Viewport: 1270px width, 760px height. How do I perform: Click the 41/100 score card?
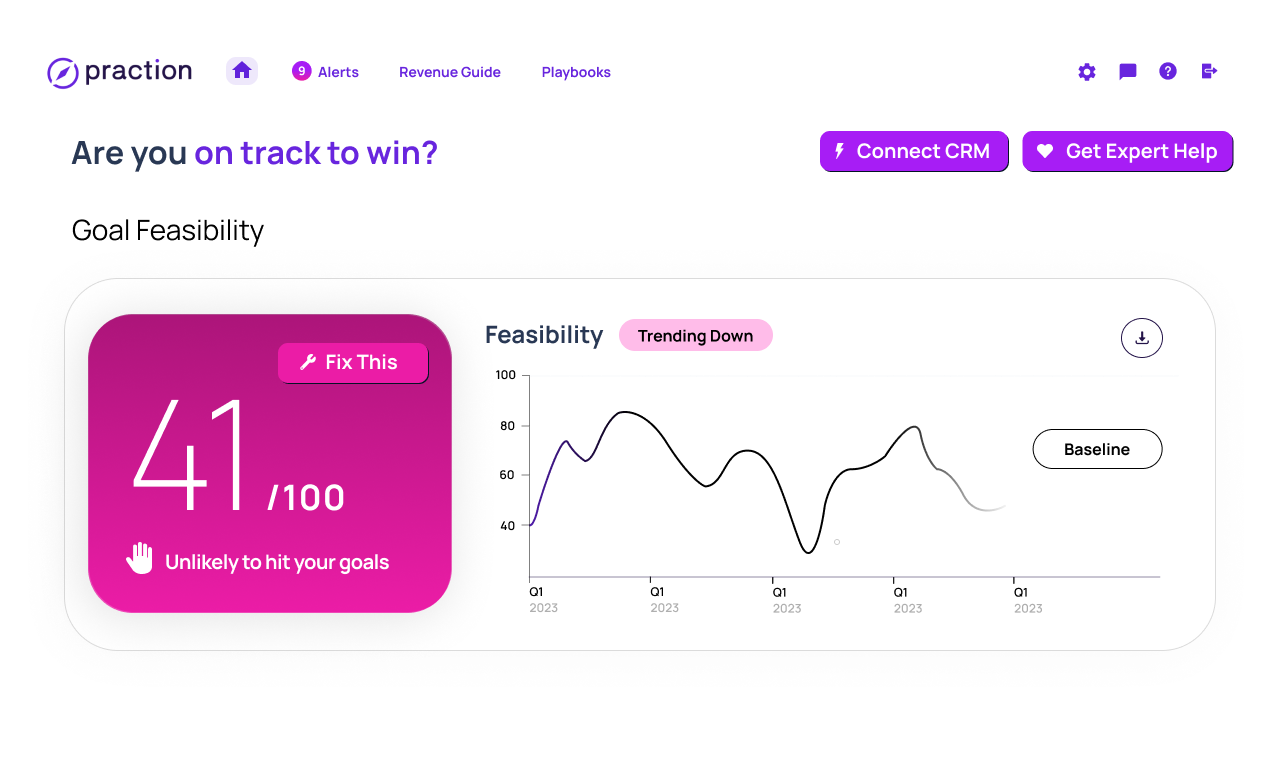tap(270, 463)
